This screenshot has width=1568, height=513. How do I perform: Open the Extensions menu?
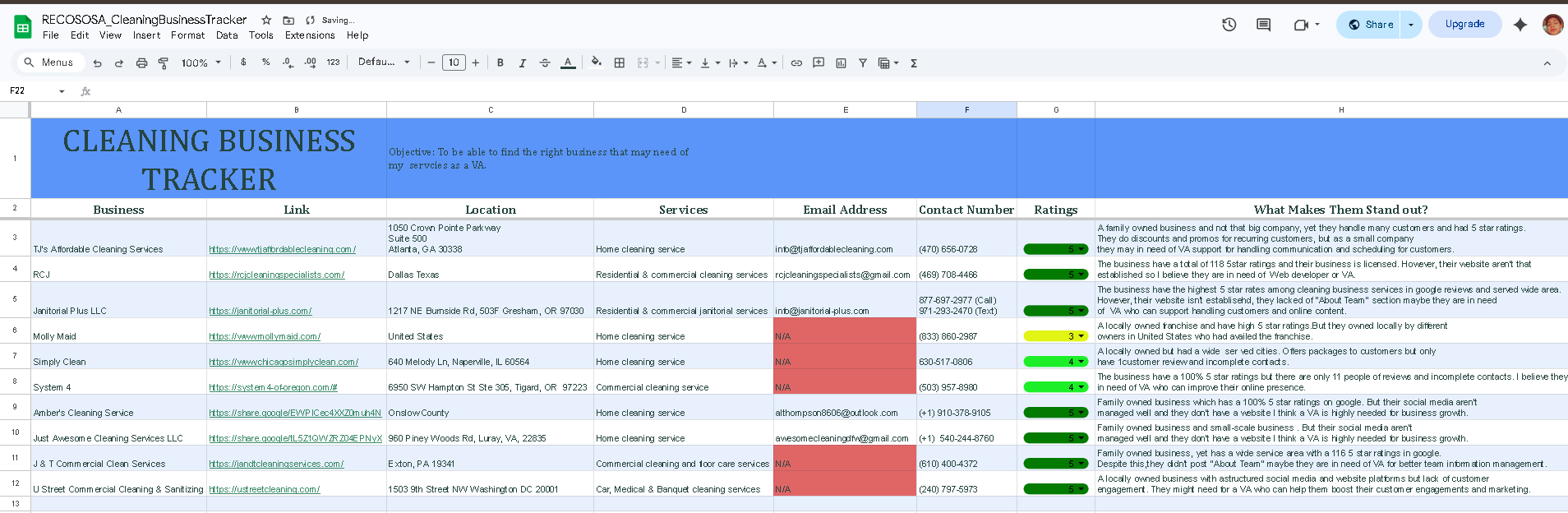[310, 35]
